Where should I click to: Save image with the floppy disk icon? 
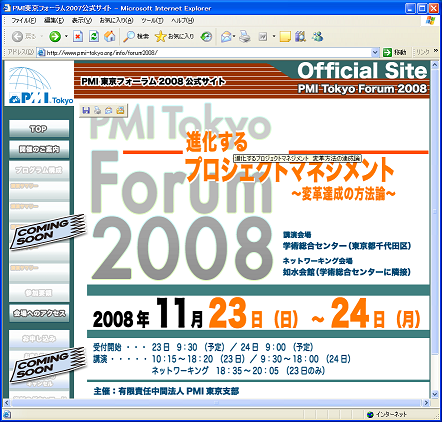click(86, 110)
